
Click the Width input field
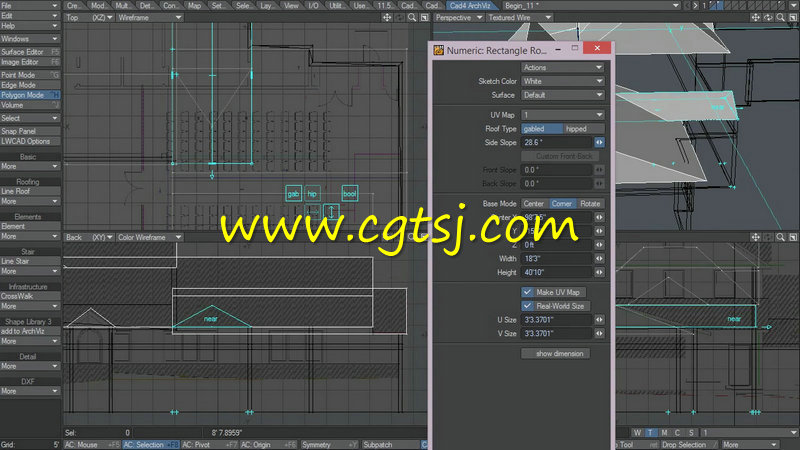pos(557,259)
